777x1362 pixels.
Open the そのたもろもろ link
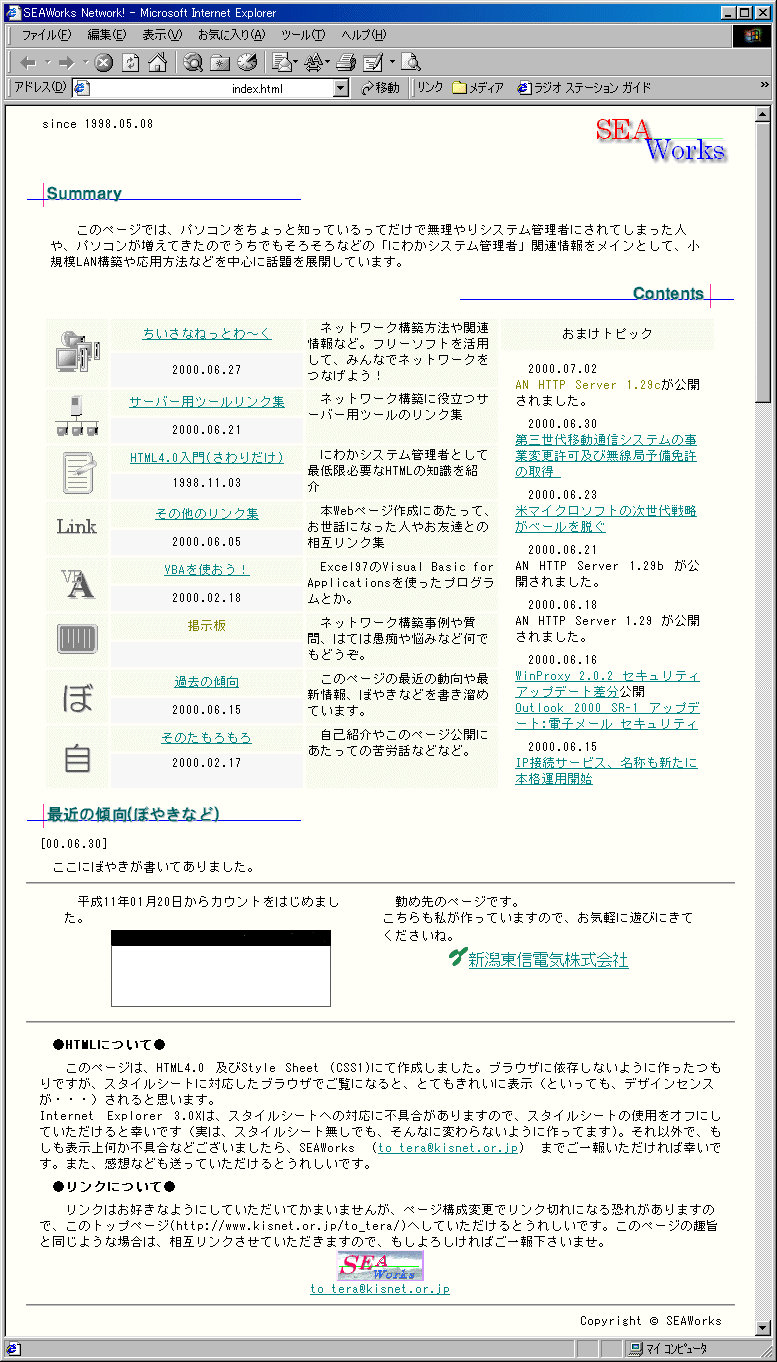pos(207,738)
